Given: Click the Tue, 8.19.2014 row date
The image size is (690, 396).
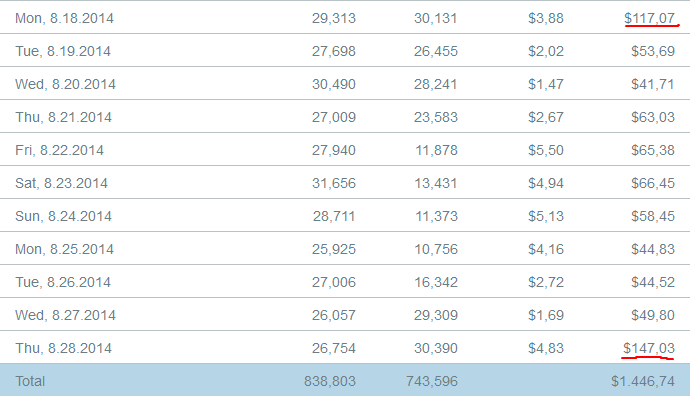Looking at the screenshot, I should click(63, 51).
